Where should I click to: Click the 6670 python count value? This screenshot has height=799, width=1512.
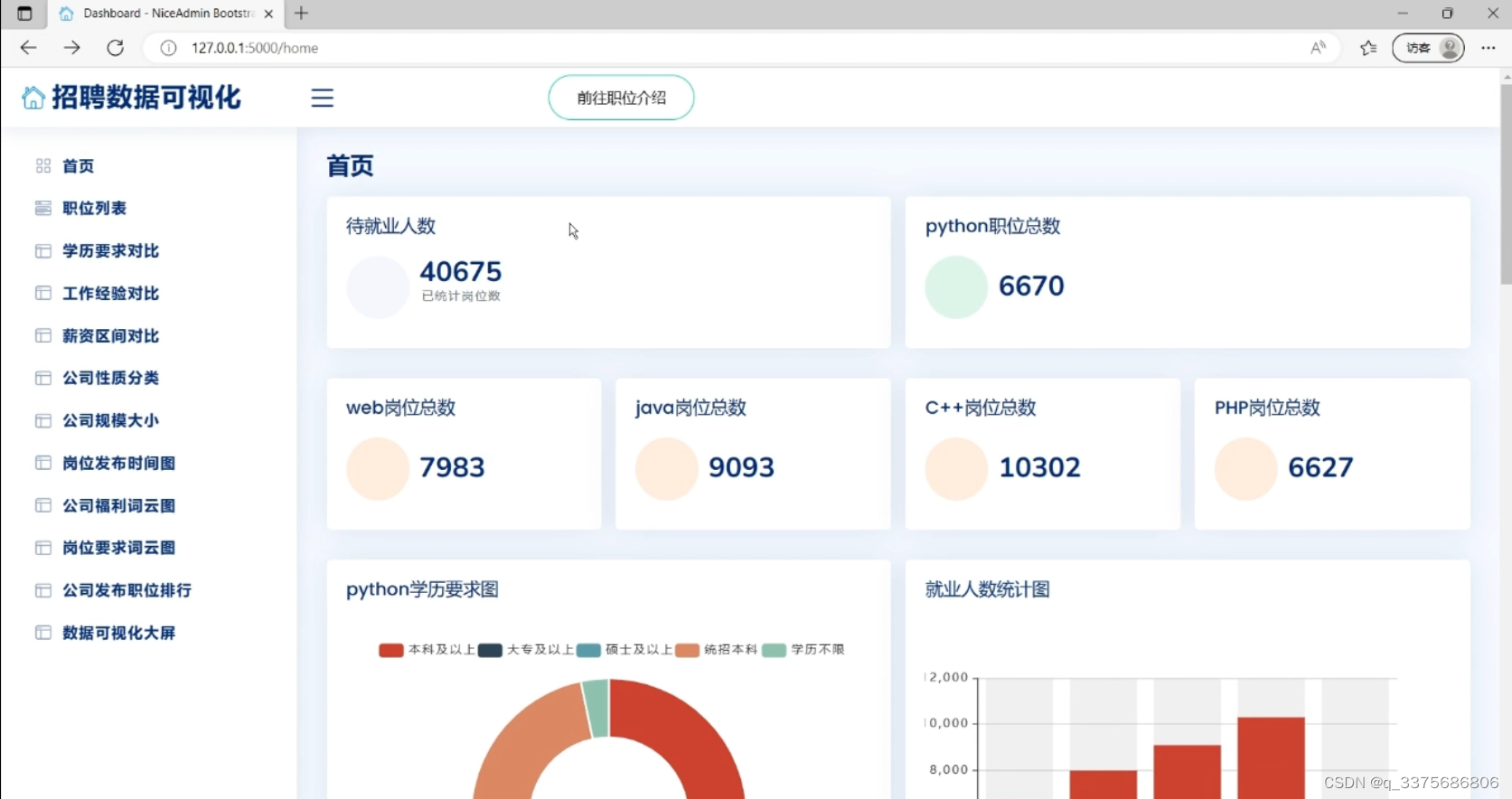tap(1031, 287)
